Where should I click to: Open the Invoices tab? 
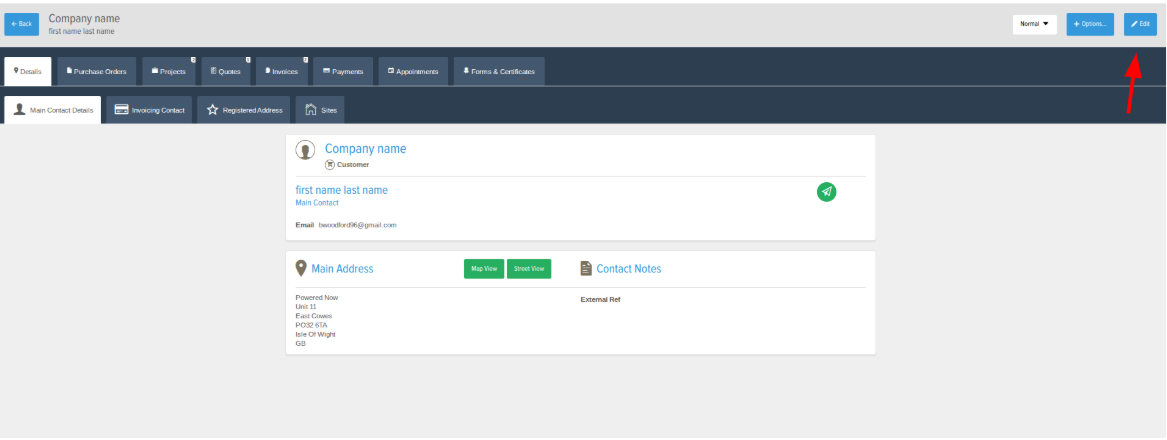(x=282, y=71)
